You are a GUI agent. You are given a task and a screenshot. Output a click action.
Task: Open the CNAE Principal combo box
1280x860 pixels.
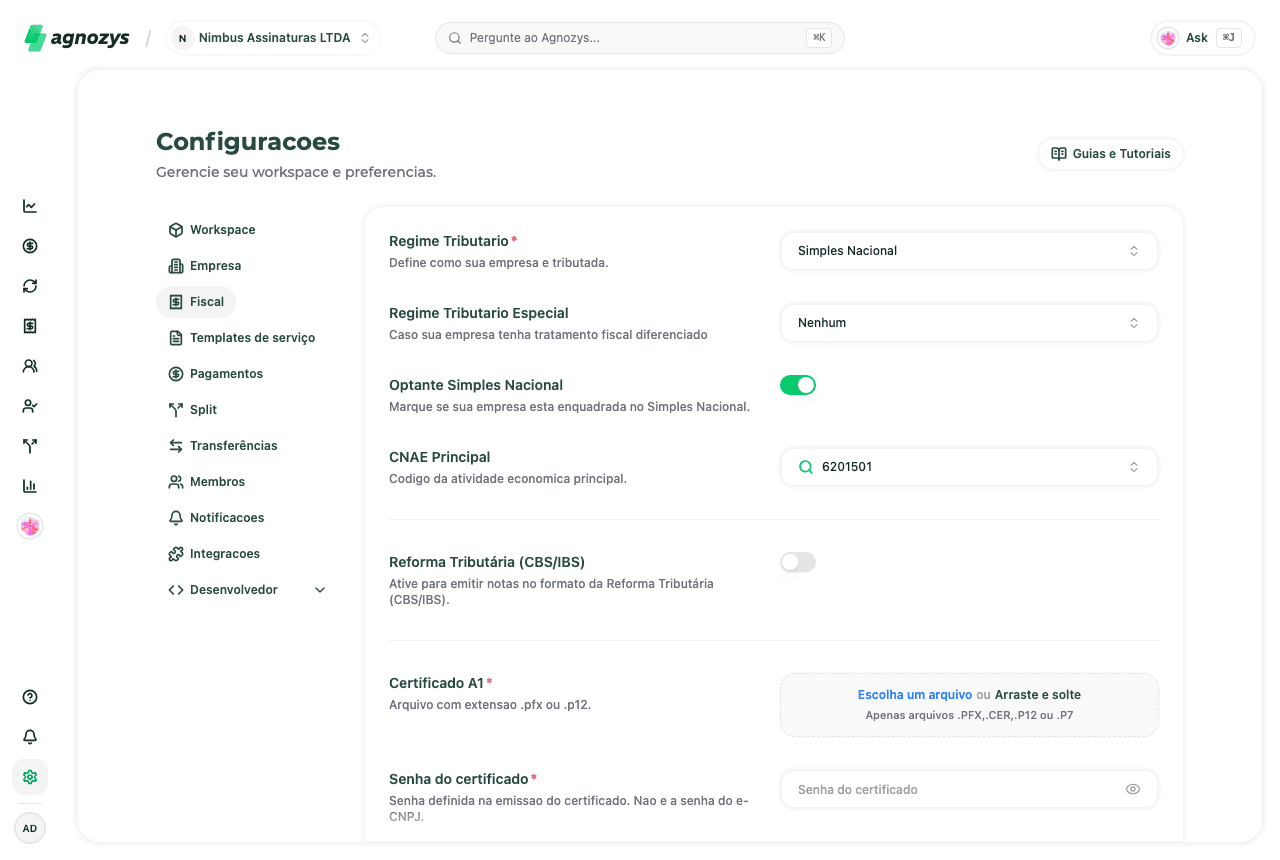click(969, 467)
